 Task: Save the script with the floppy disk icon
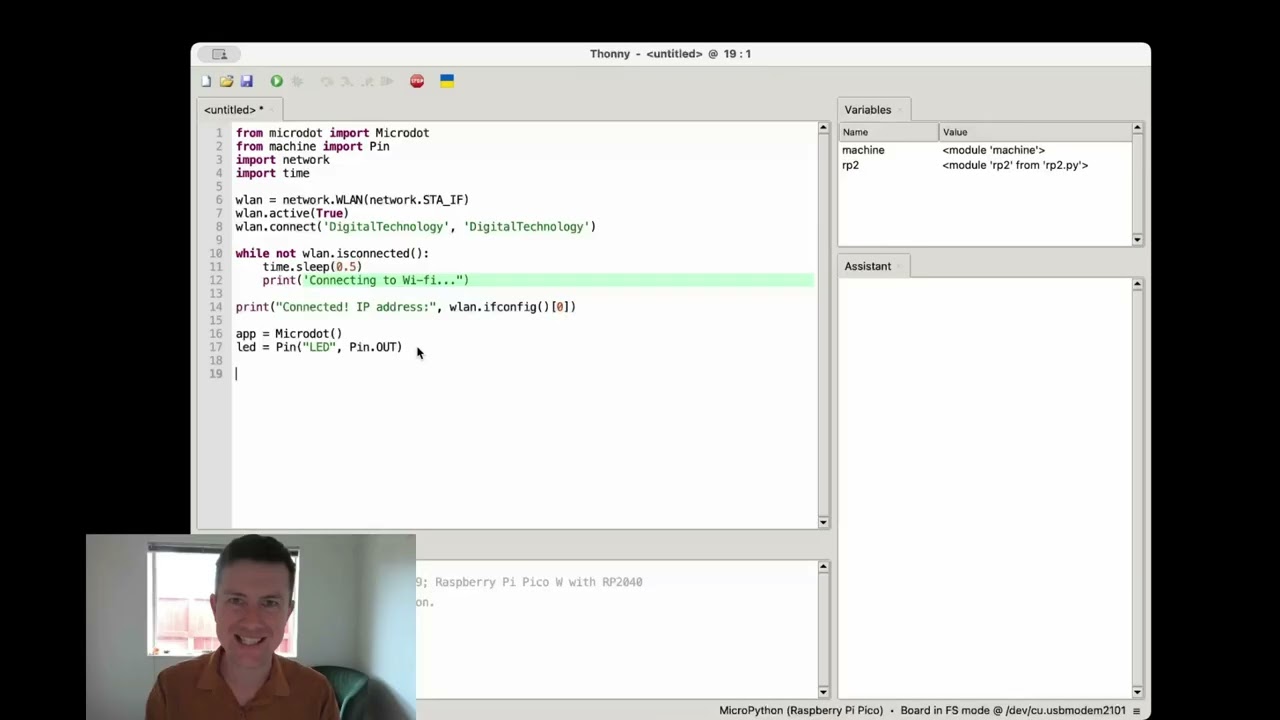[247, 81]
